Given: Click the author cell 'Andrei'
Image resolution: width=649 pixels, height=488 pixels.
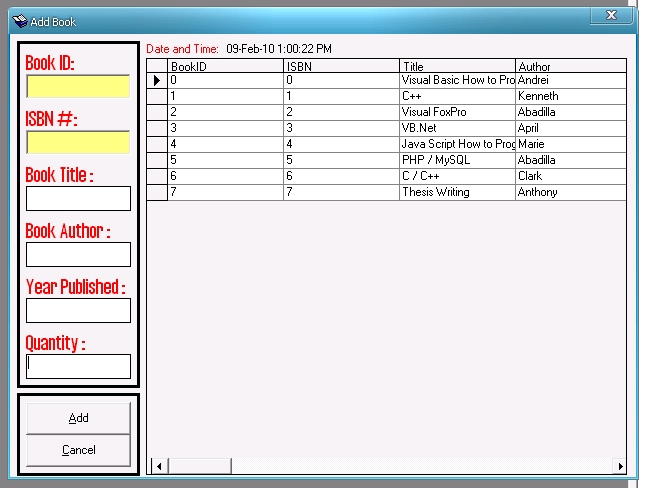Looking at the screenshot, I should pos(571,80).
